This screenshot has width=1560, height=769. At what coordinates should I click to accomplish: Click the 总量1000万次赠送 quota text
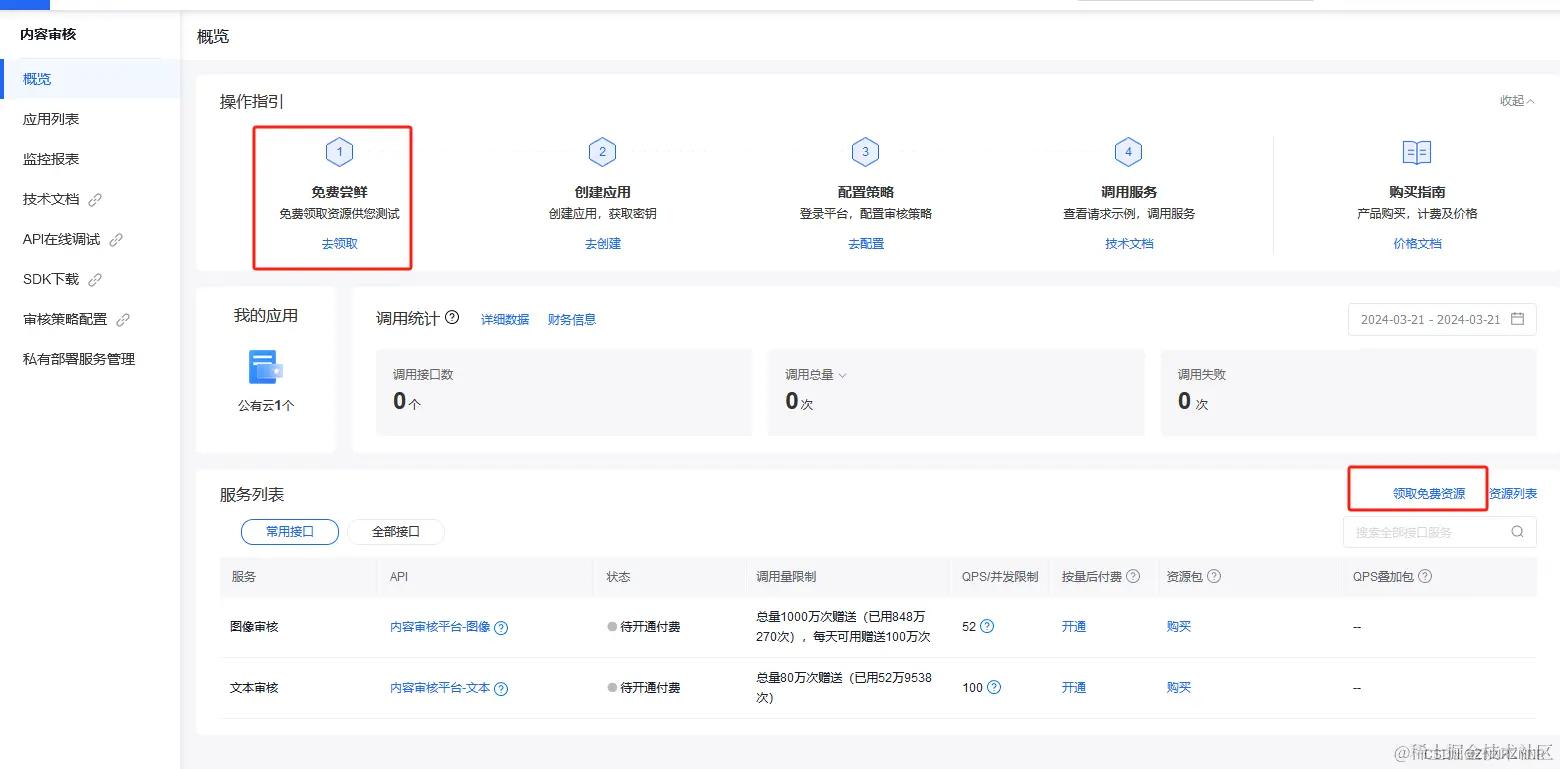844,627
